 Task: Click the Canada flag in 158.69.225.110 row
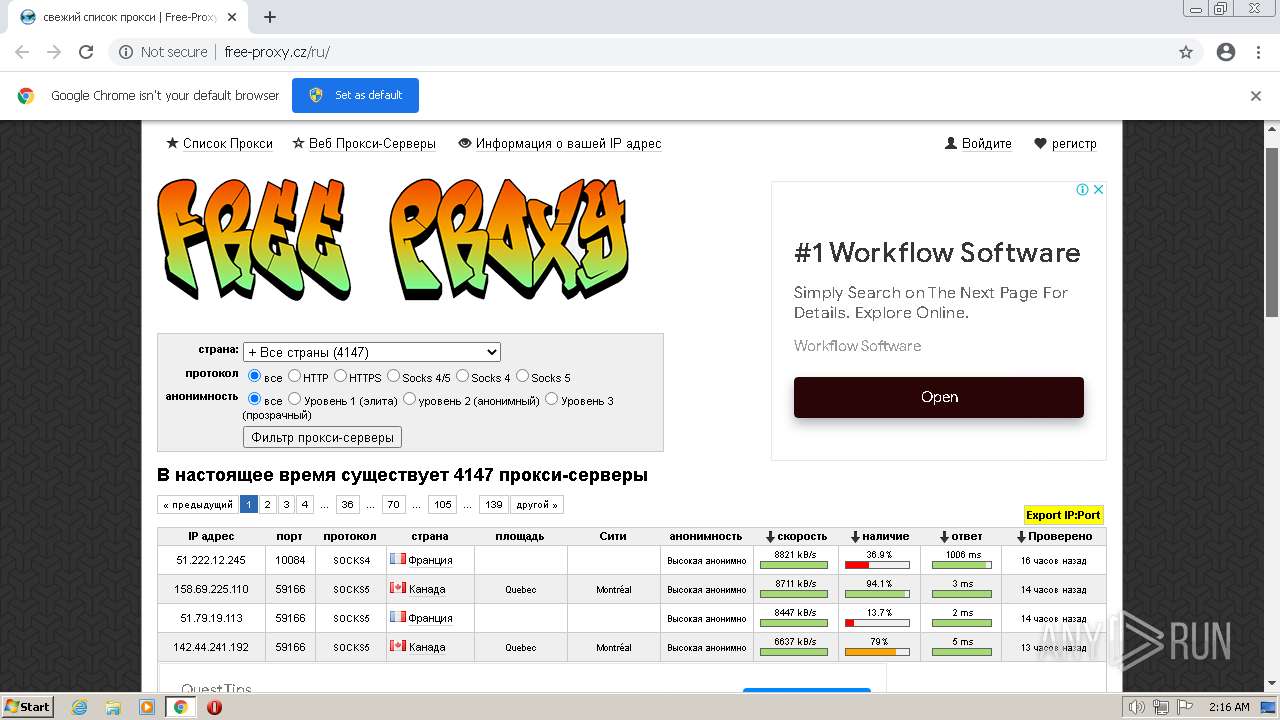397,588
